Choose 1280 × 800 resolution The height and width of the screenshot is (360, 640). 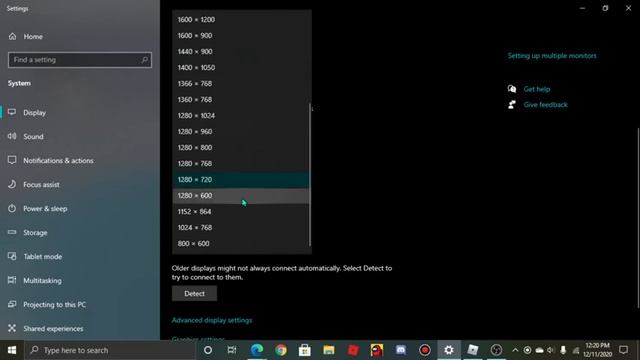(241, 147)
